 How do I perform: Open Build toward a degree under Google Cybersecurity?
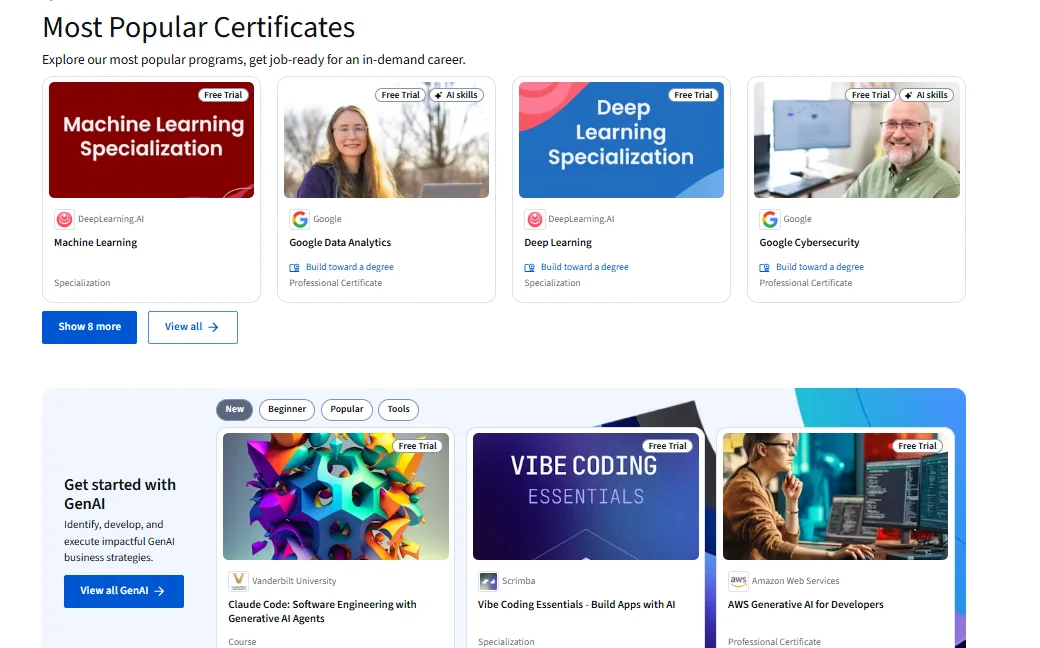click(x=819, y=267)
